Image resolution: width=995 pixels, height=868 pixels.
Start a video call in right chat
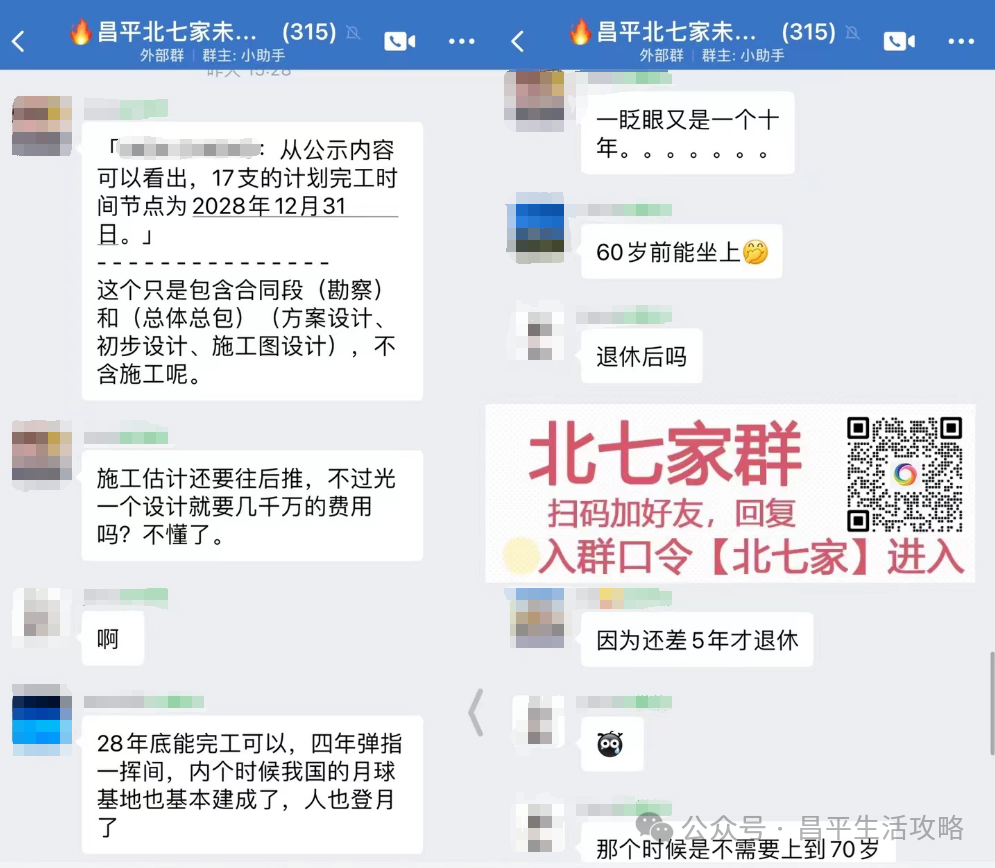click(899, 42)
